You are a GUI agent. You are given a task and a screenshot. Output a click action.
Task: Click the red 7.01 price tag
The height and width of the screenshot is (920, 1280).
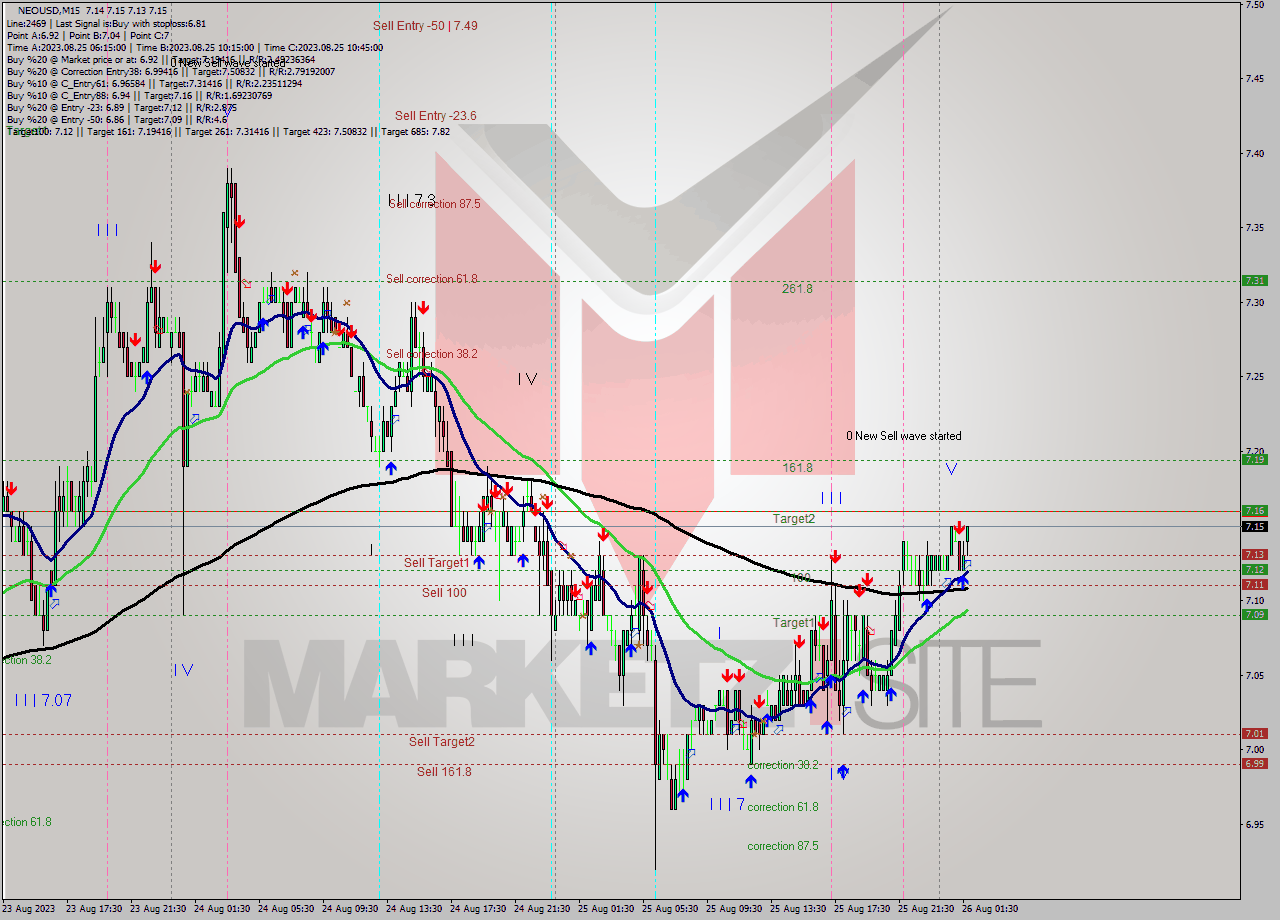[x=1254, y=734]
